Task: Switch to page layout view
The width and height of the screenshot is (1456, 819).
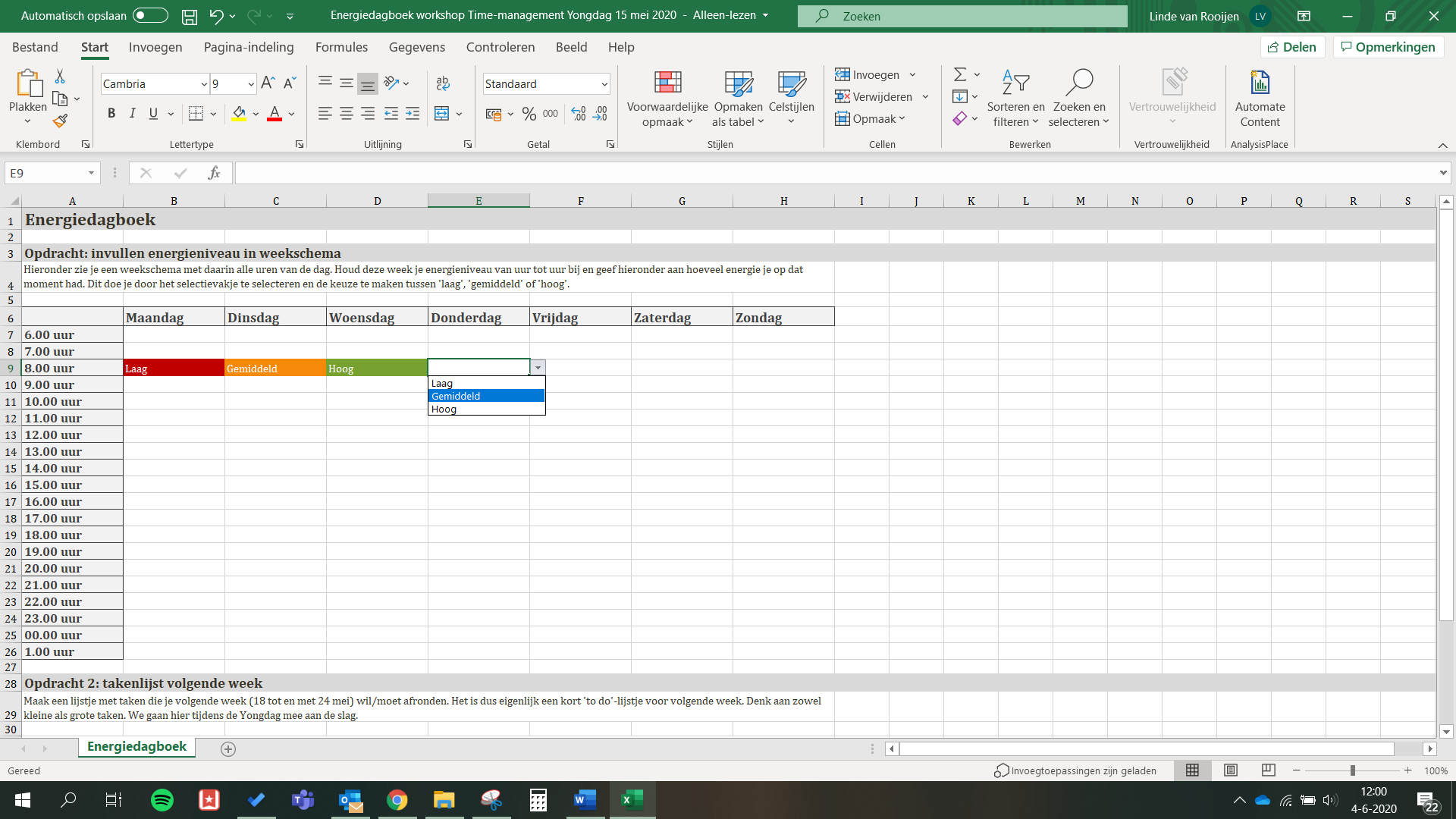Action: [x=1231, y=770]
